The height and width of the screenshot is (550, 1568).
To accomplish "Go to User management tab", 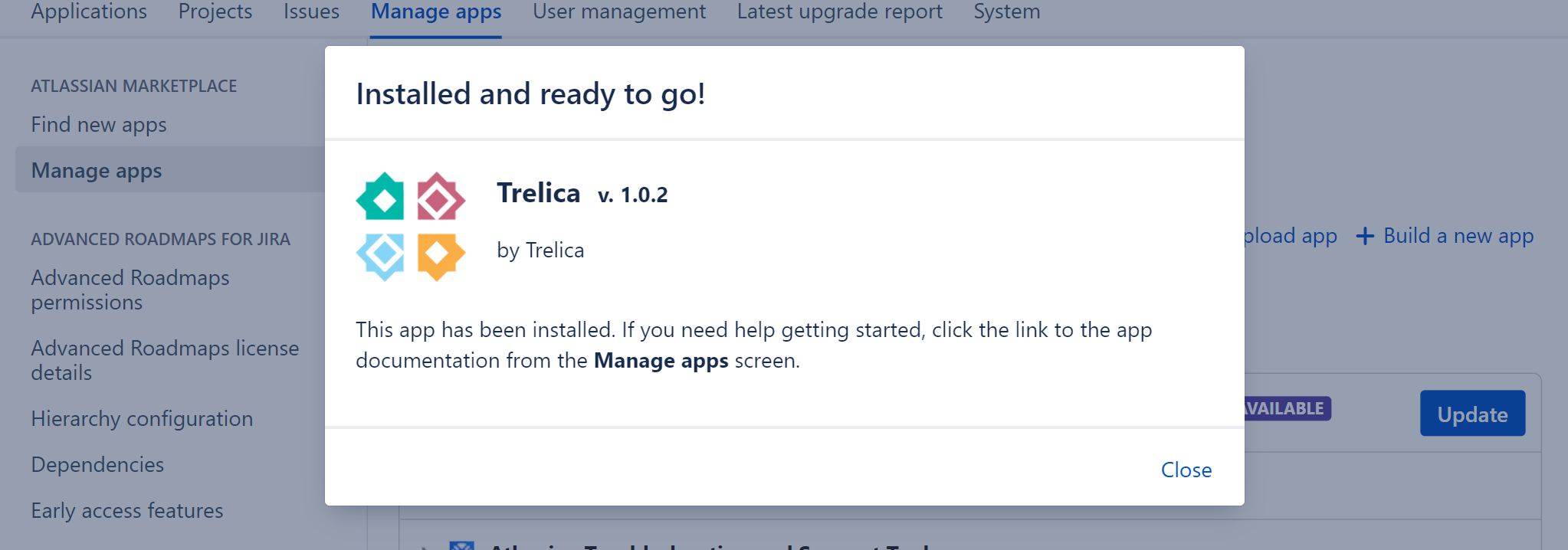I will (619, 11).
